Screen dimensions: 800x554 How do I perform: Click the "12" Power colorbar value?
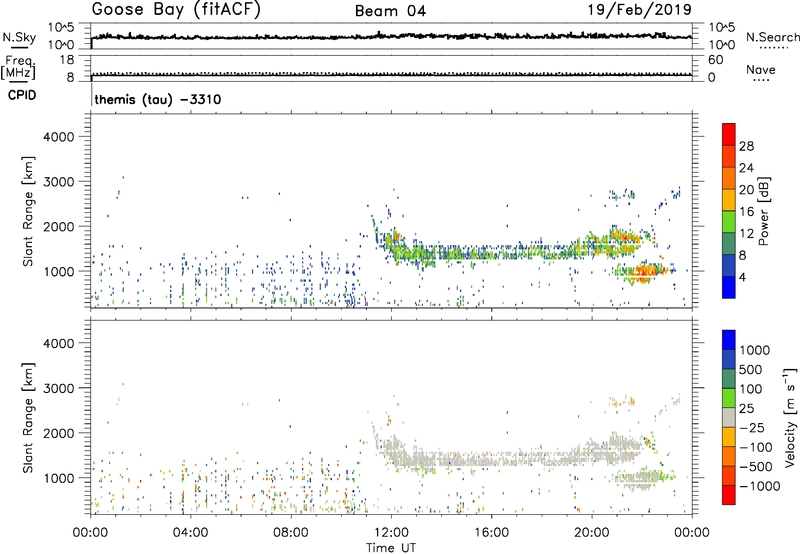click(x=746, y=234)
